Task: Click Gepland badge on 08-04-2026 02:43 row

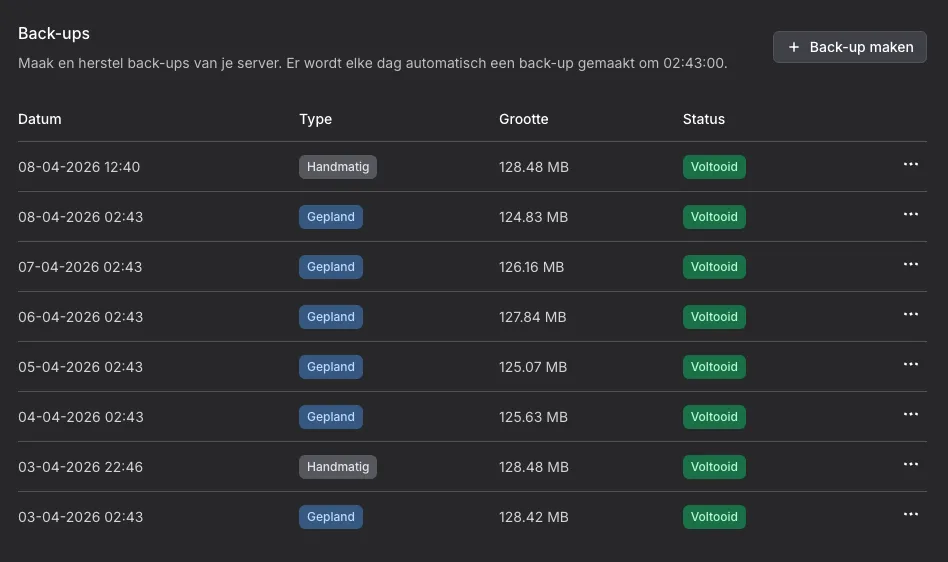Action: tap(331, 217)
